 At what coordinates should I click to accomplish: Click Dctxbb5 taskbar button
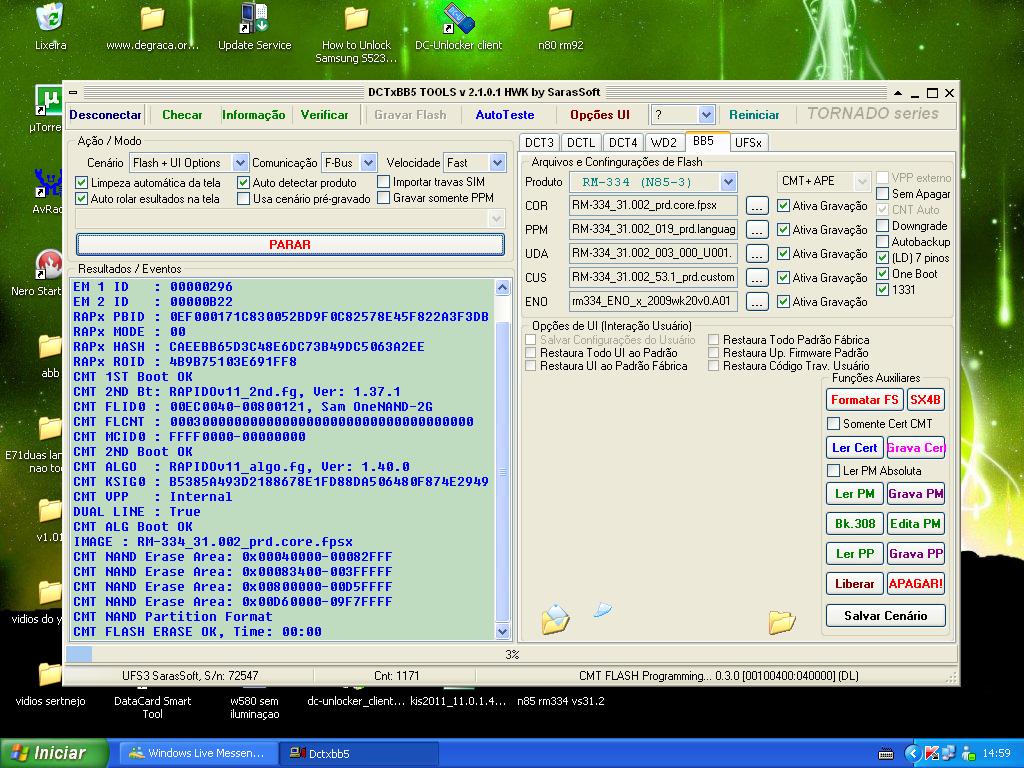(358, 753)
